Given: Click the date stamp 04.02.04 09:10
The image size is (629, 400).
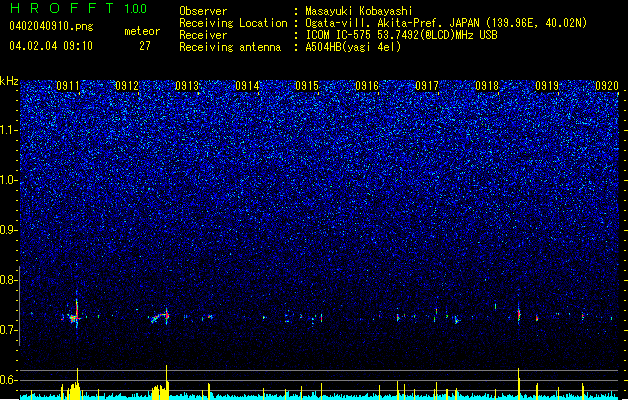Looking at the screenshot, I should click(x=51, y=46).
